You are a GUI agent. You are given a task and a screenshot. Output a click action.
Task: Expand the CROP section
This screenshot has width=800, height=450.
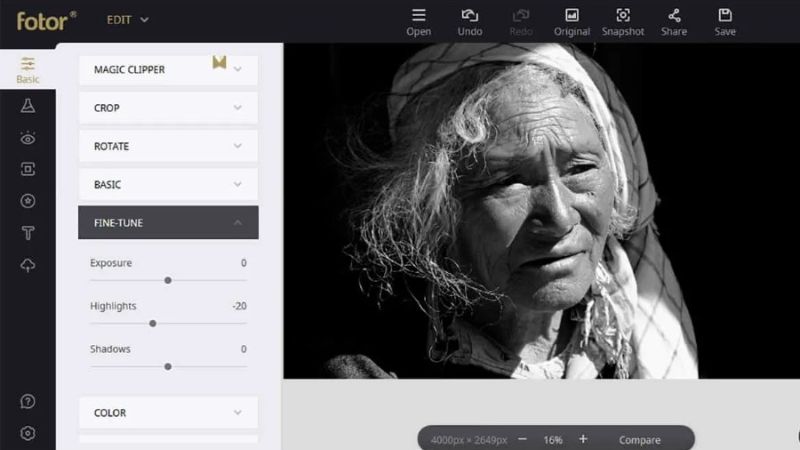168,108
